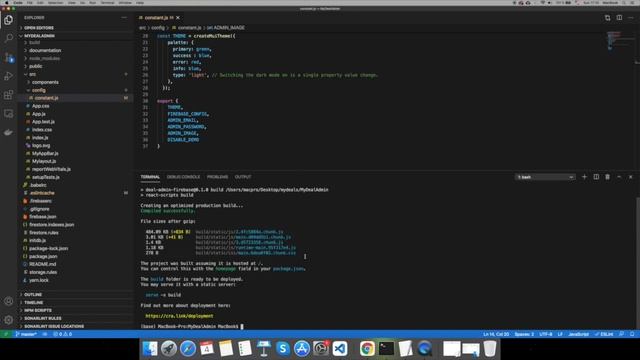Click the notifications bell in status bar
This screenshot has height=360, width=640.
[x=632, y=334]
